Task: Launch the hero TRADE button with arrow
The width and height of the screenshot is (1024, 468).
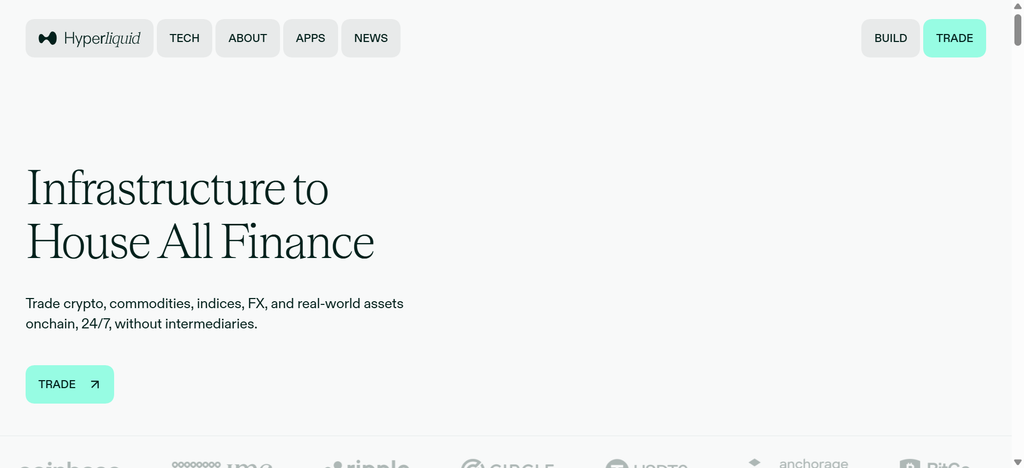Action: [x=70, y=384]
